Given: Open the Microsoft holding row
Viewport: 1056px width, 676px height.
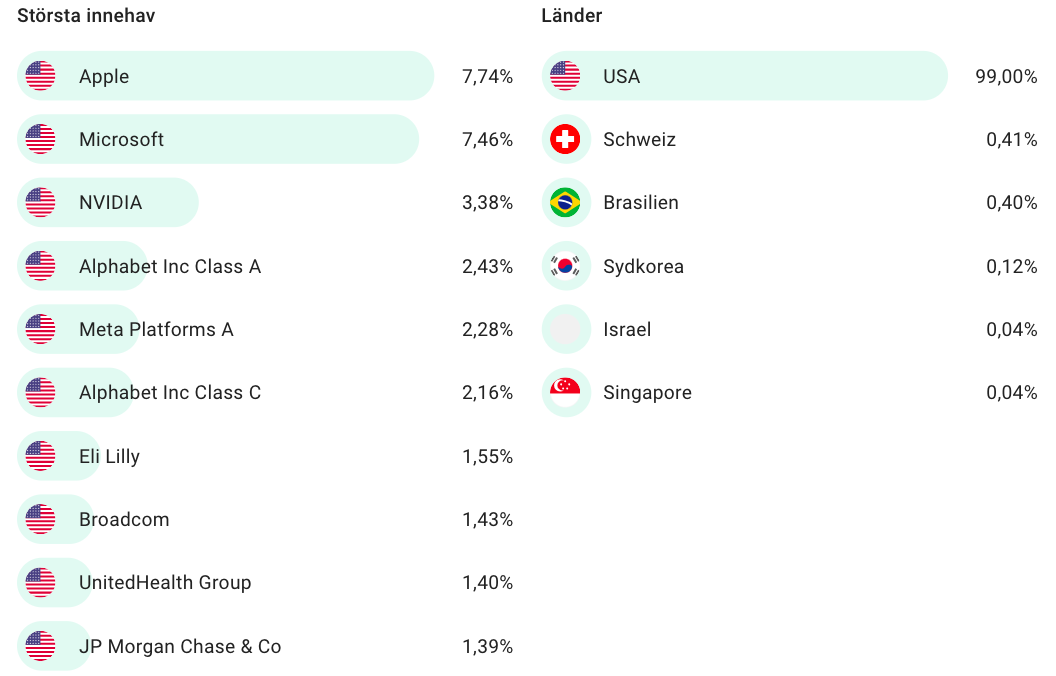Looking at the screenshot, I should (x=121, y=140).
